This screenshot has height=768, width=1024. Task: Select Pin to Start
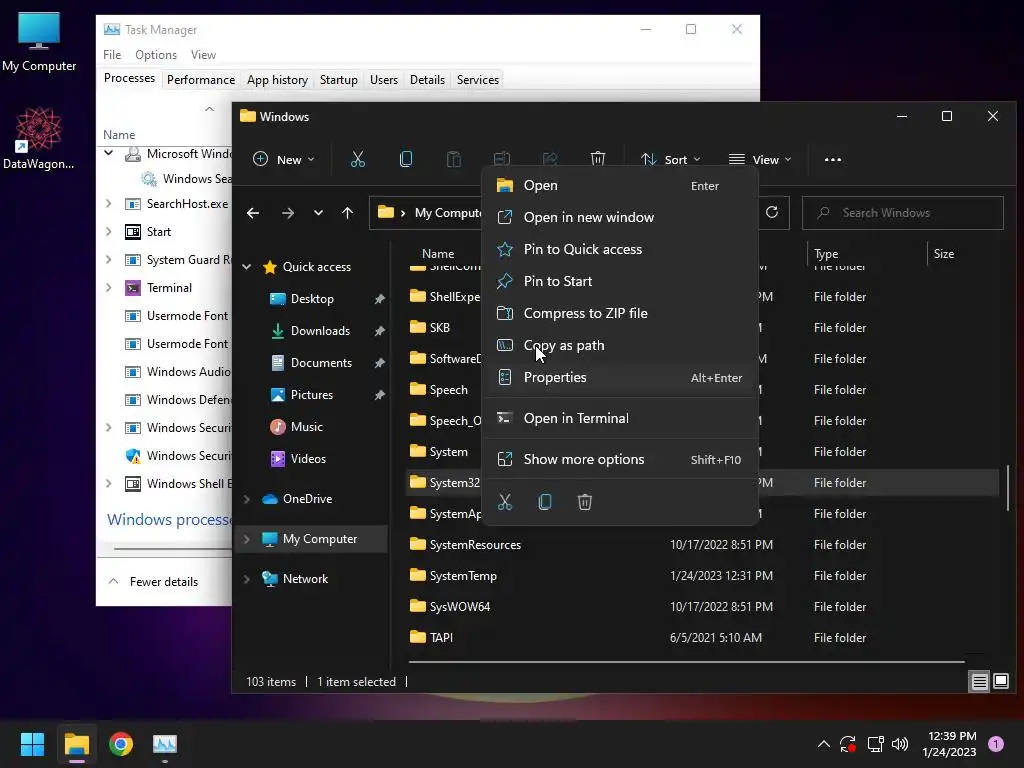620,281
